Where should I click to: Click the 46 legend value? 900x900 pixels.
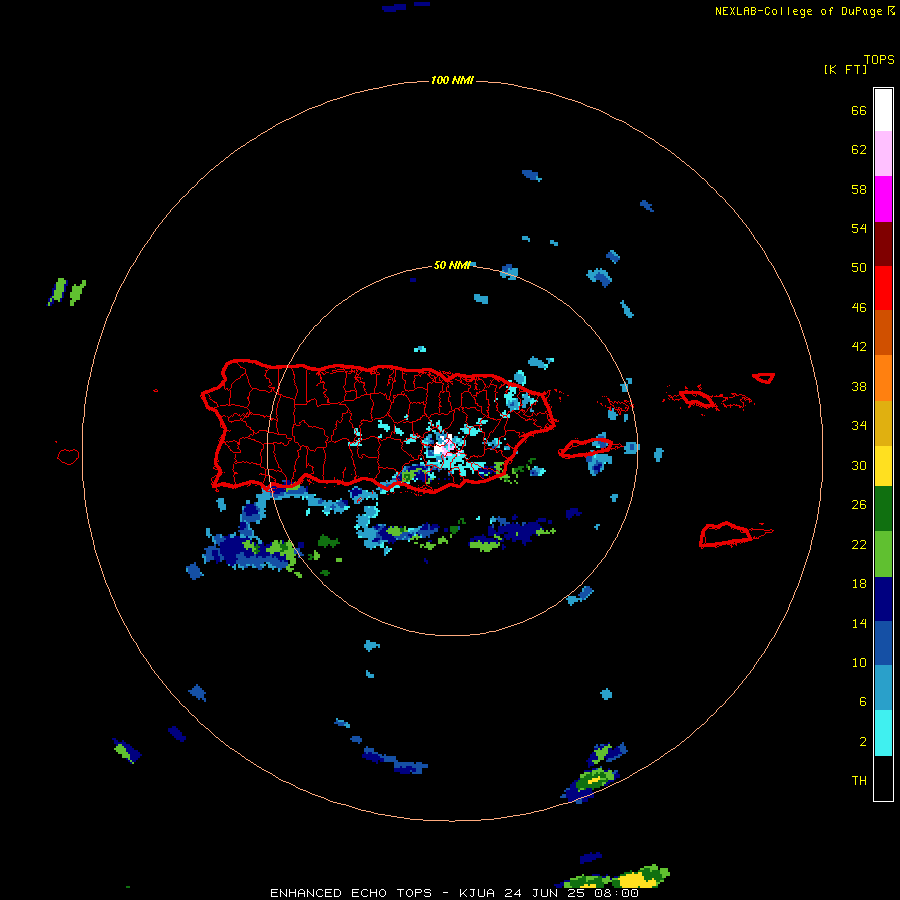click(859, 308)
